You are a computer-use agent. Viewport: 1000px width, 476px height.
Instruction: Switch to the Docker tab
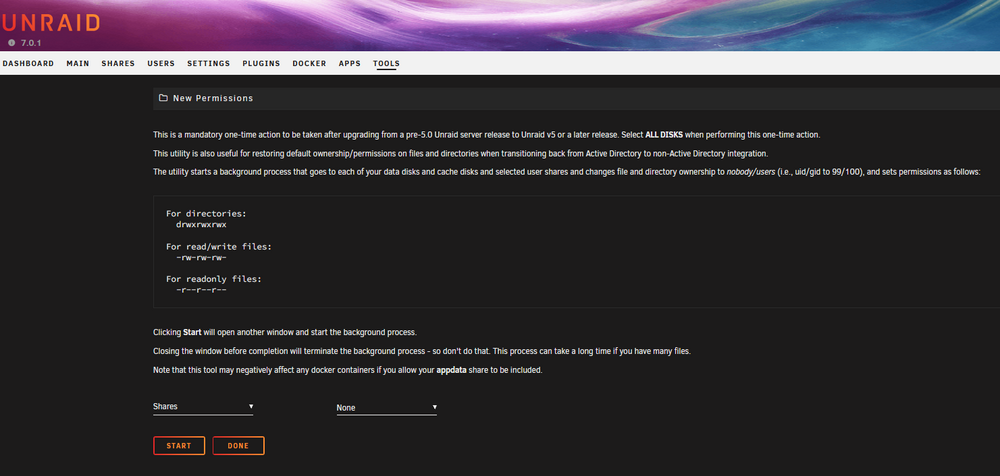309,64
